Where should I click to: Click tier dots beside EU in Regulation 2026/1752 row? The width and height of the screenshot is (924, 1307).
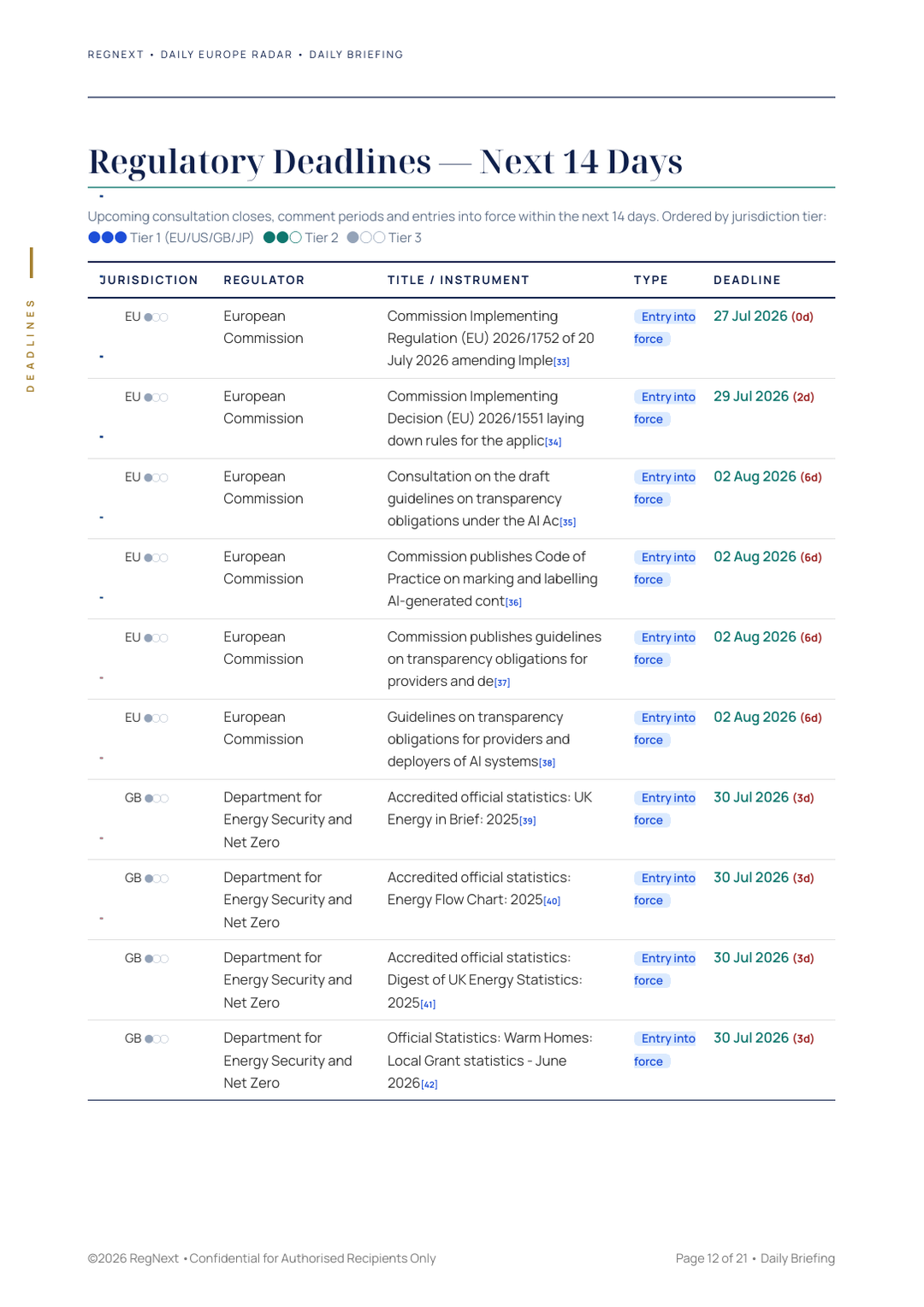click(x=156, y=317)
